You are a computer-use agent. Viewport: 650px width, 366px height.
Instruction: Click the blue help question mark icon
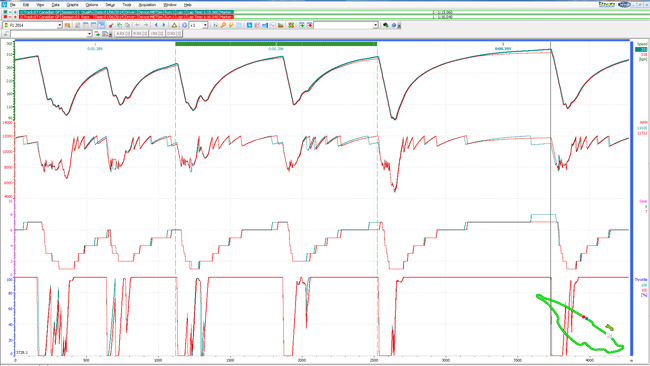393,25
